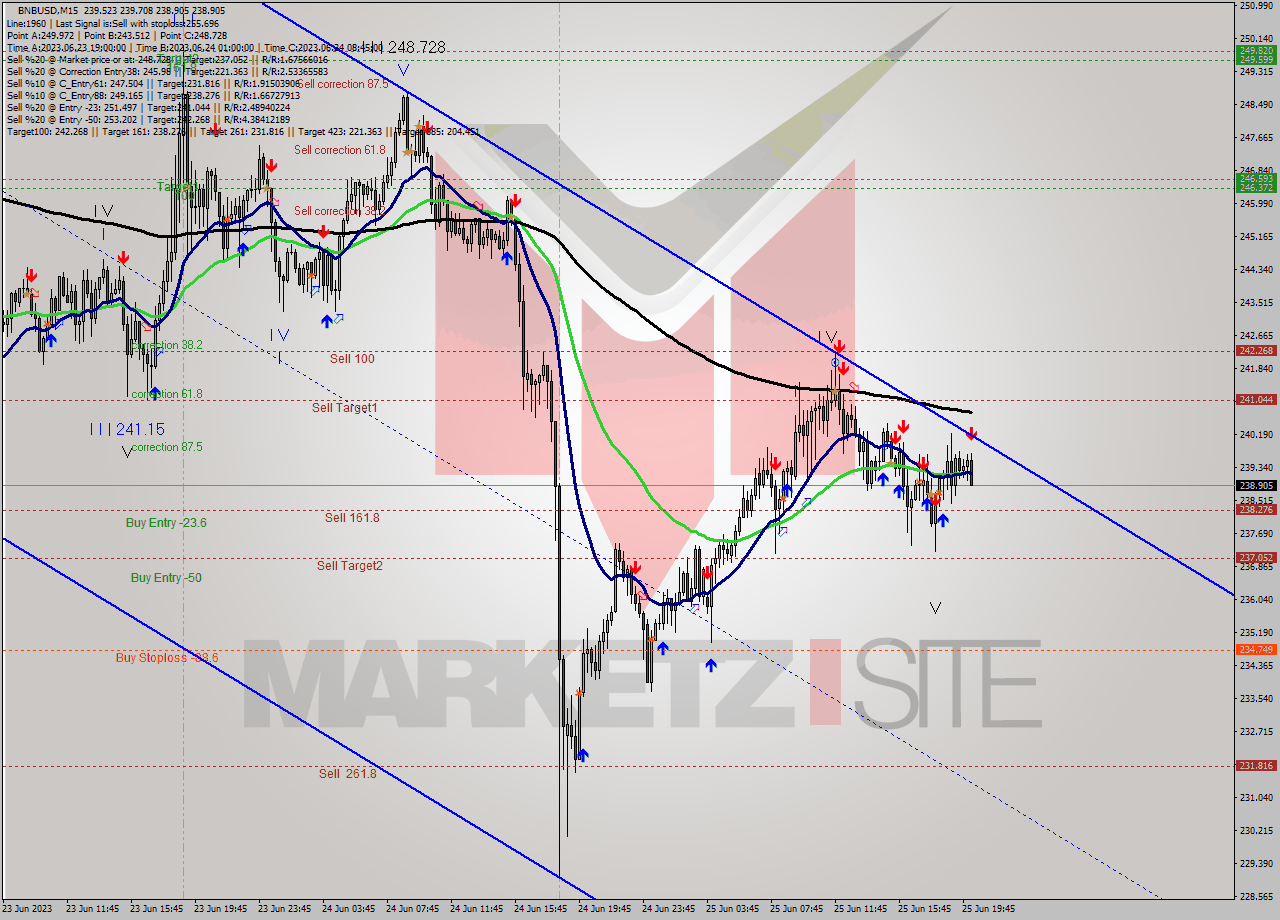
Task: Click the '24 Jun 03:45' time label
Action: 349,909
